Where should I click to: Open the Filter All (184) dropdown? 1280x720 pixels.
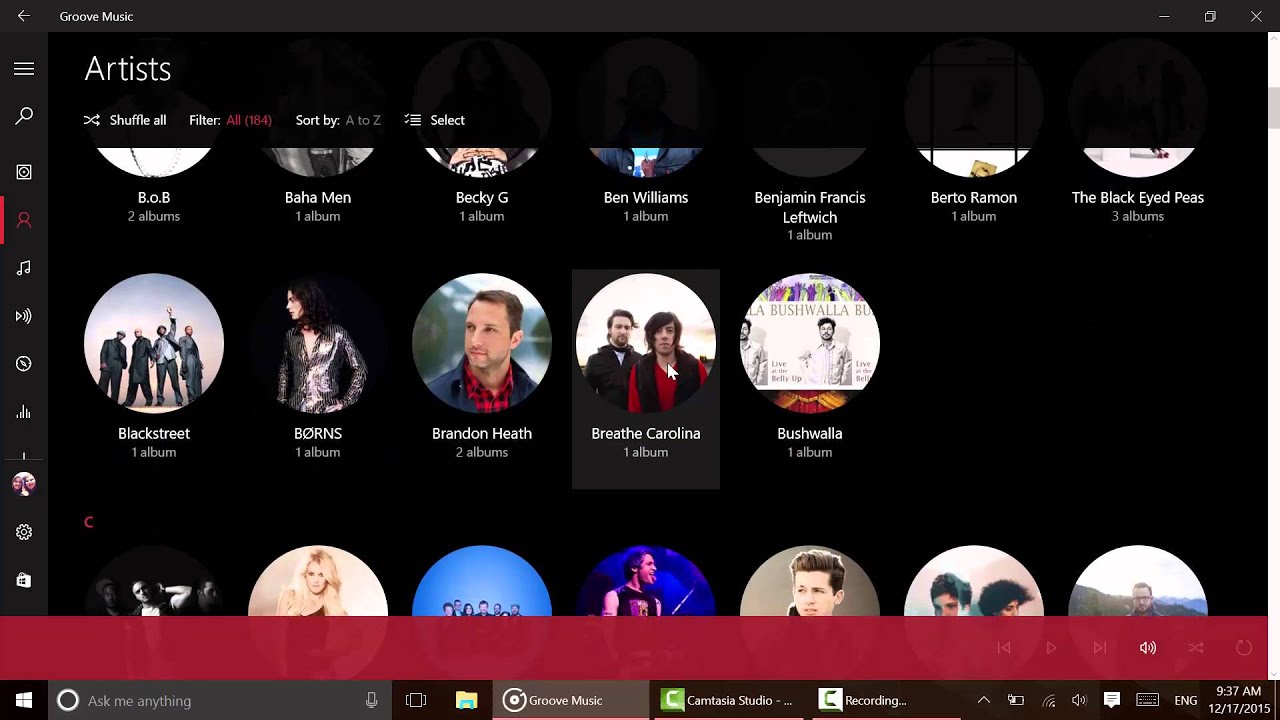[x=230, y=120]
